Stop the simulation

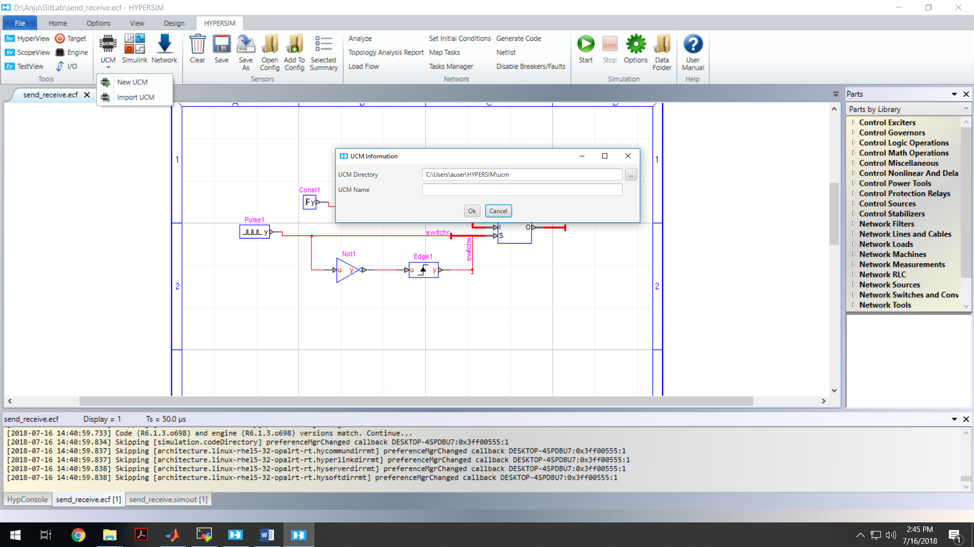(610, 50)
